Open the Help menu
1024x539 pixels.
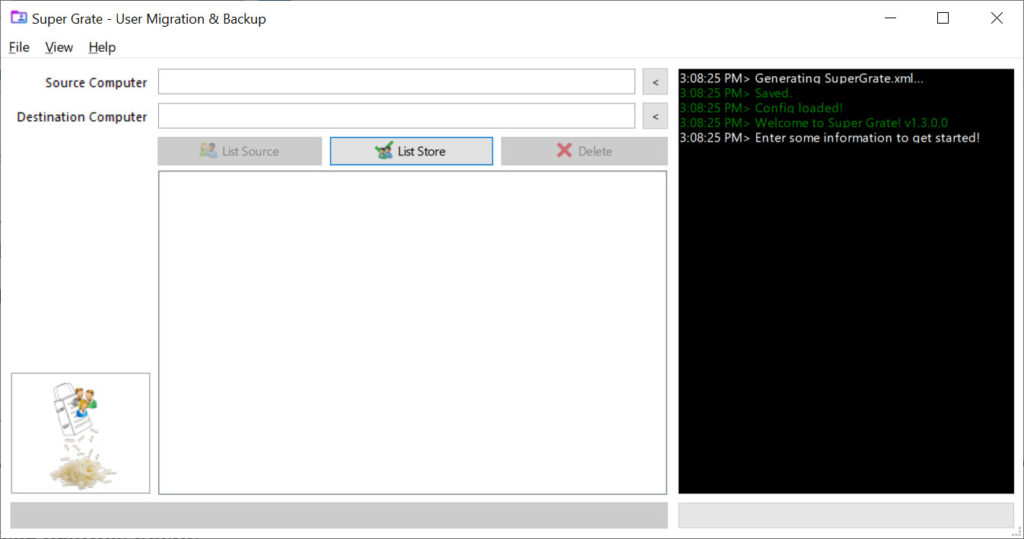coord(102,47)
